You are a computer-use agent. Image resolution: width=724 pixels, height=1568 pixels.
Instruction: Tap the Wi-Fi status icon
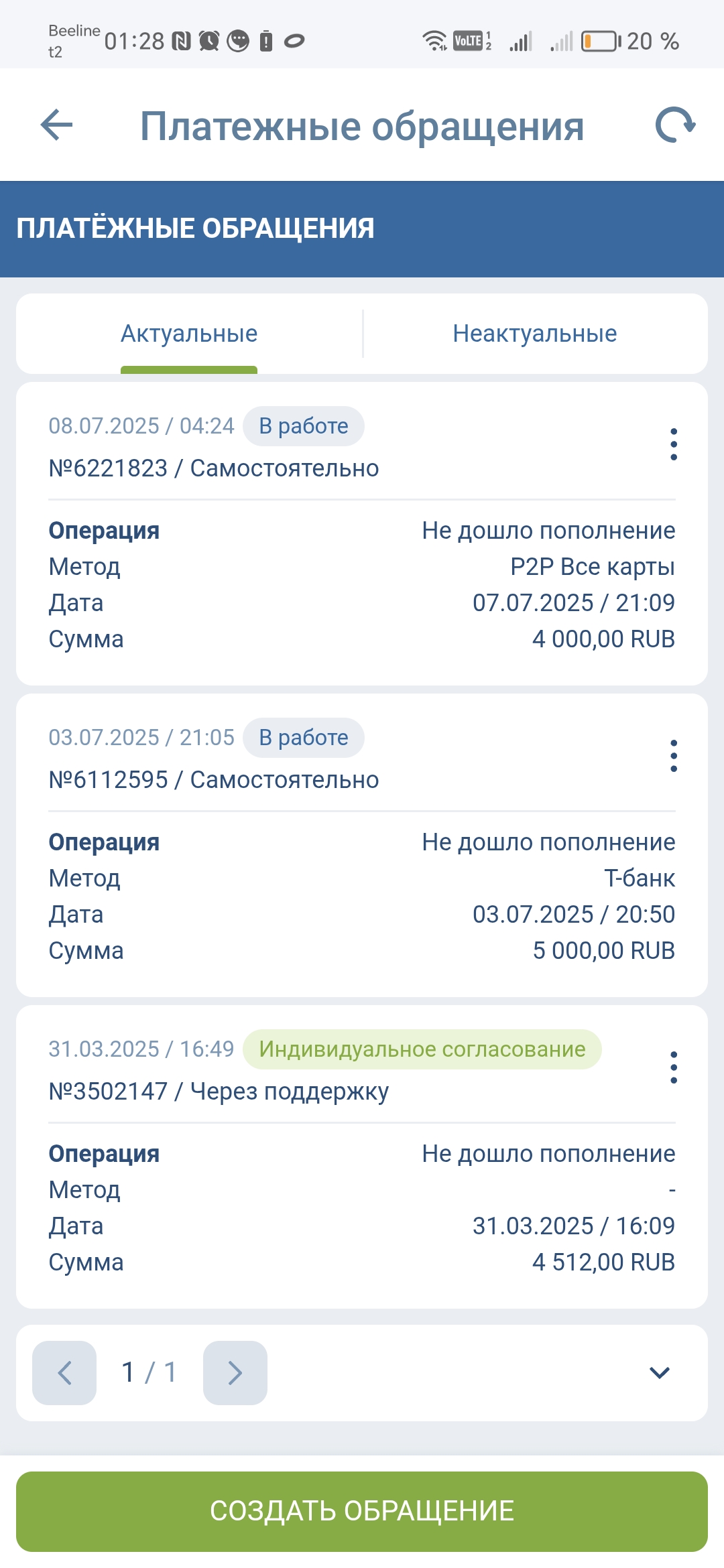coord(434,42)
